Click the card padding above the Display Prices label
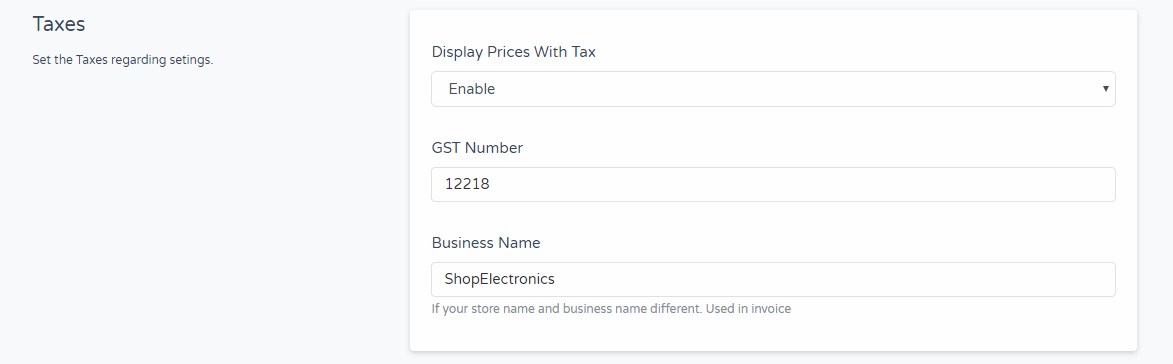 click(x=773, y=26)
